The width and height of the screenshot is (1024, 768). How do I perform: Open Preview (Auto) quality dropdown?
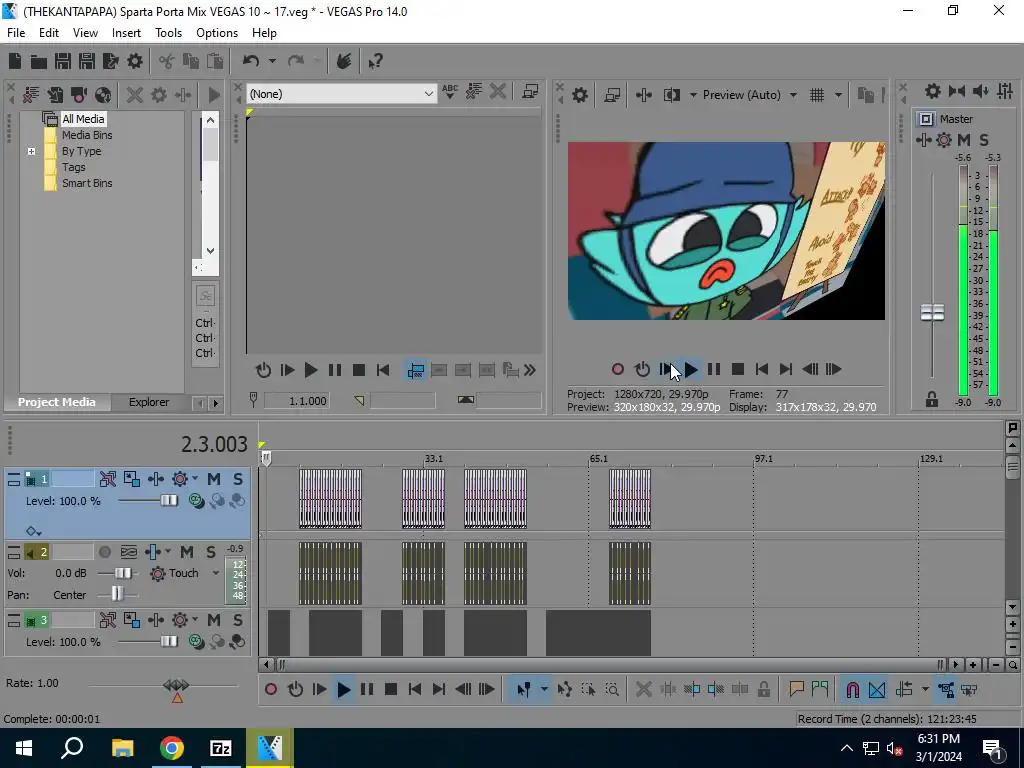pos(793,95)
